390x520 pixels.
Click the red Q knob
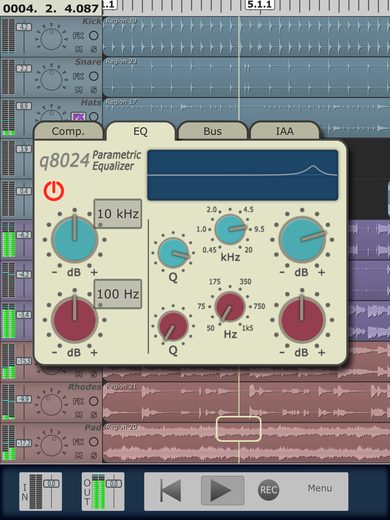click(x=173, y=326)
